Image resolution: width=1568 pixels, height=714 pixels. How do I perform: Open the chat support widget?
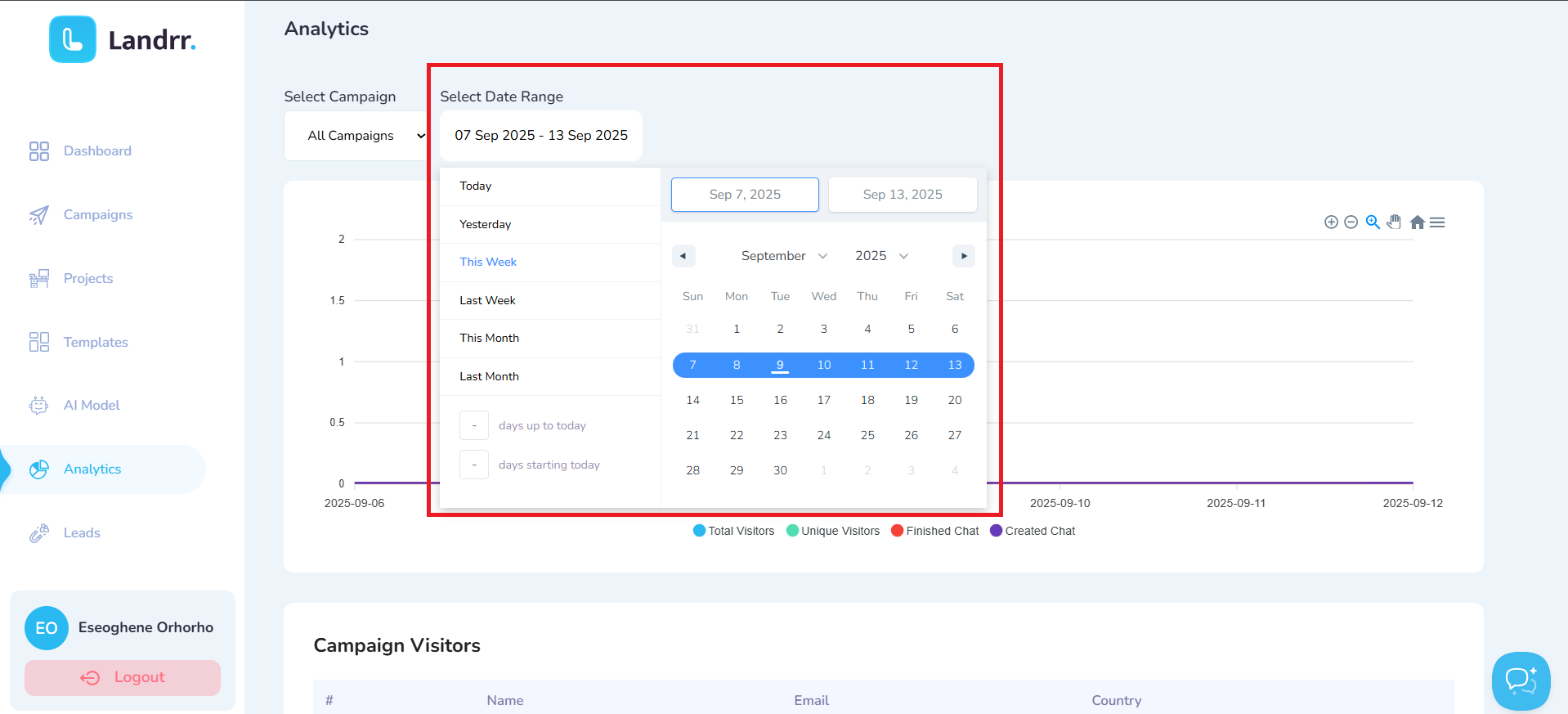1521,680
